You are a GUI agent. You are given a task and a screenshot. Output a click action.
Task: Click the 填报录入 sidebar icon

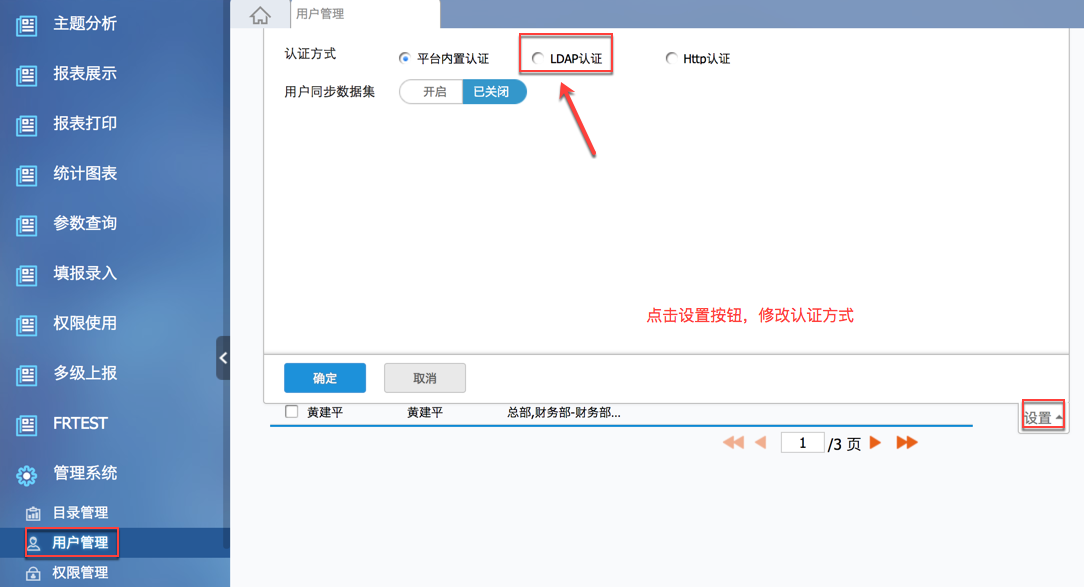pos(26,275)
